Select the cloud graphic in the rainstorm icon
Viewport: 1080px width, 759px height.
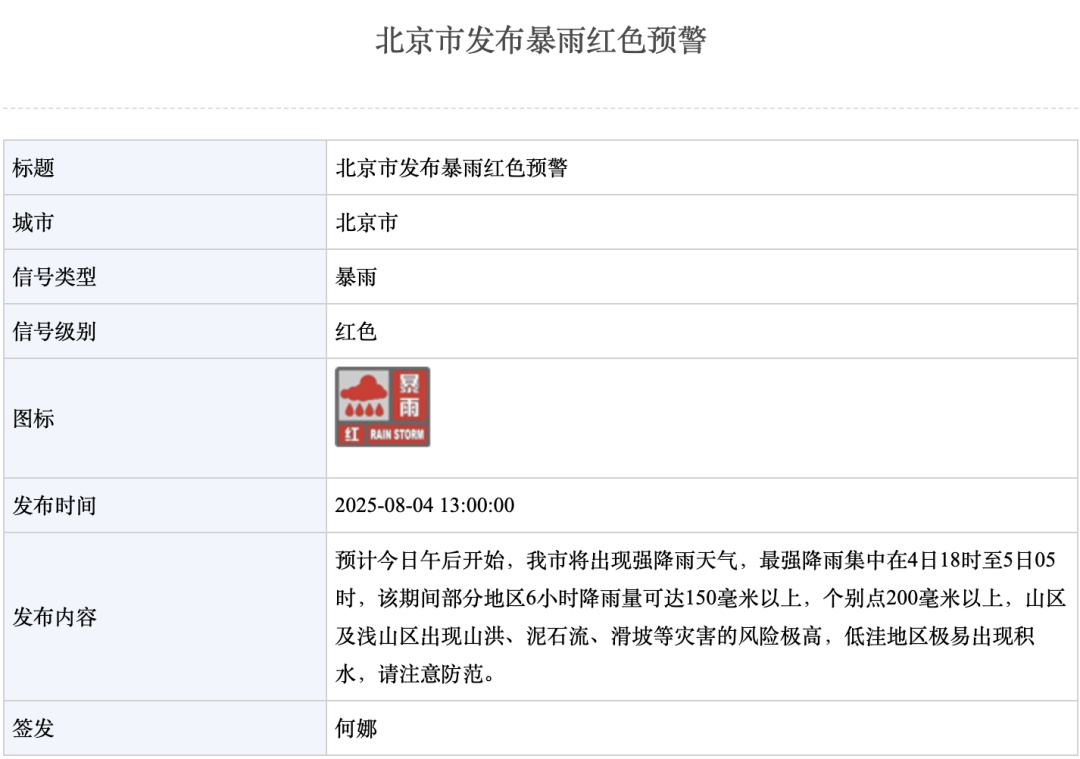coord(363,388)
